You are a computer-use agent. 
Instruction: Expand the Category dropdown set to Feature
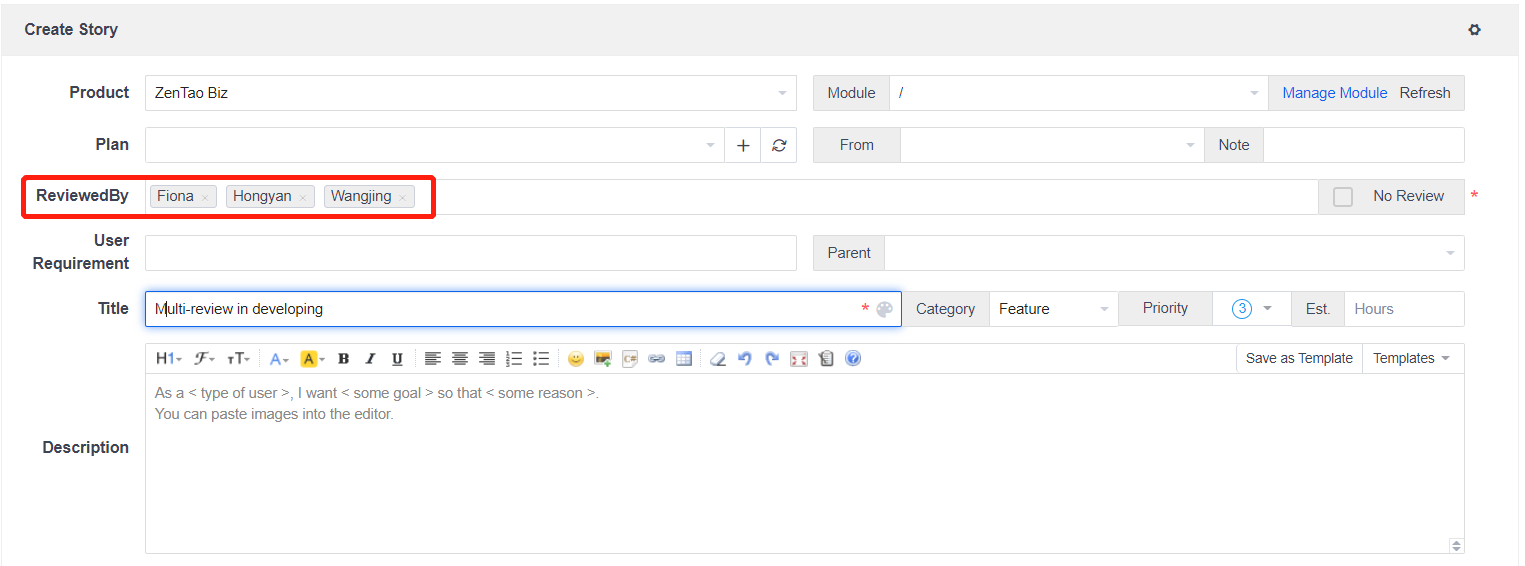[x=1052, y=309]
